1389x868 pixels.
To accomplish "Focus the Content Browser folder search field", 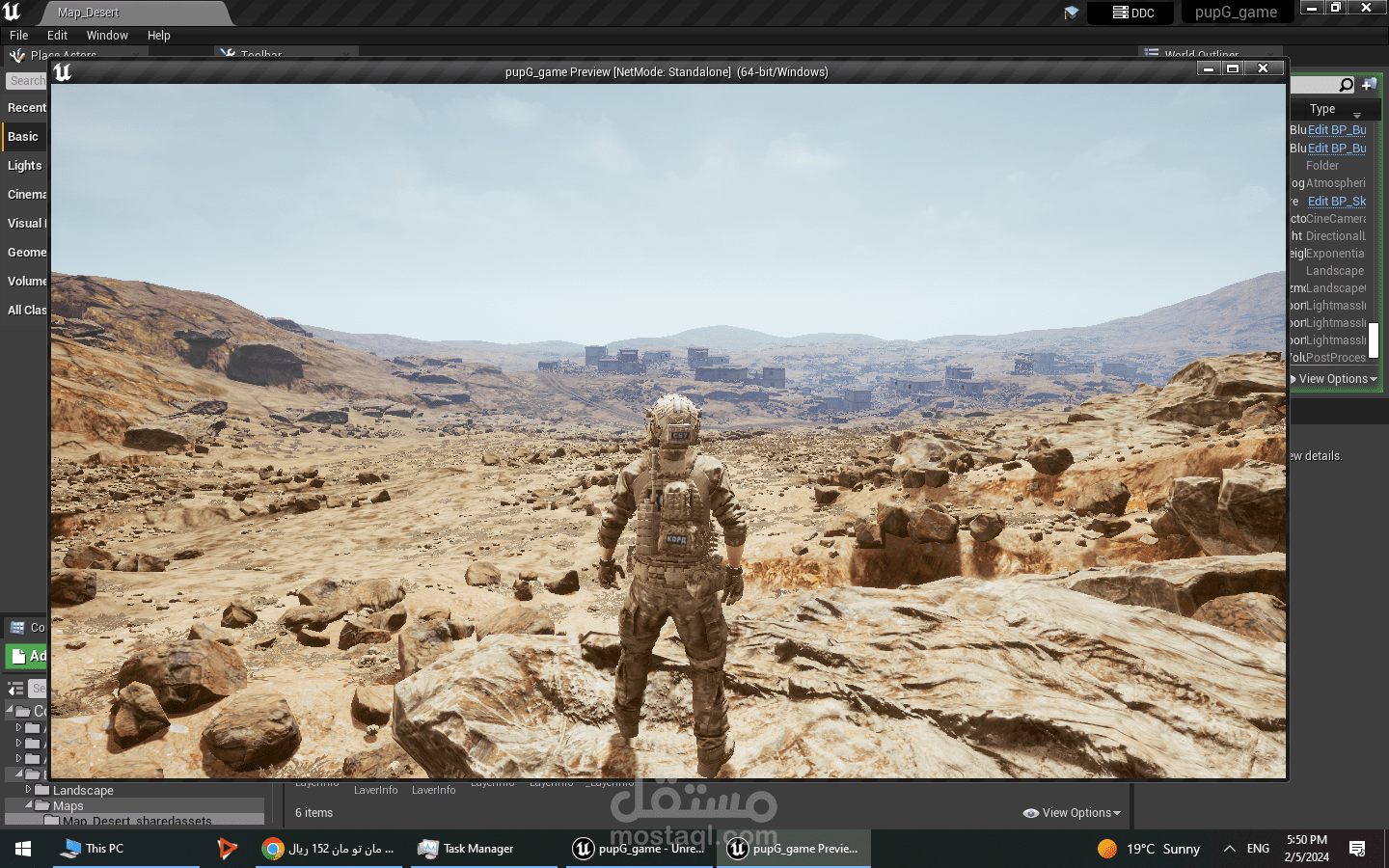I will pyautogui.click(x=38, y=689).
